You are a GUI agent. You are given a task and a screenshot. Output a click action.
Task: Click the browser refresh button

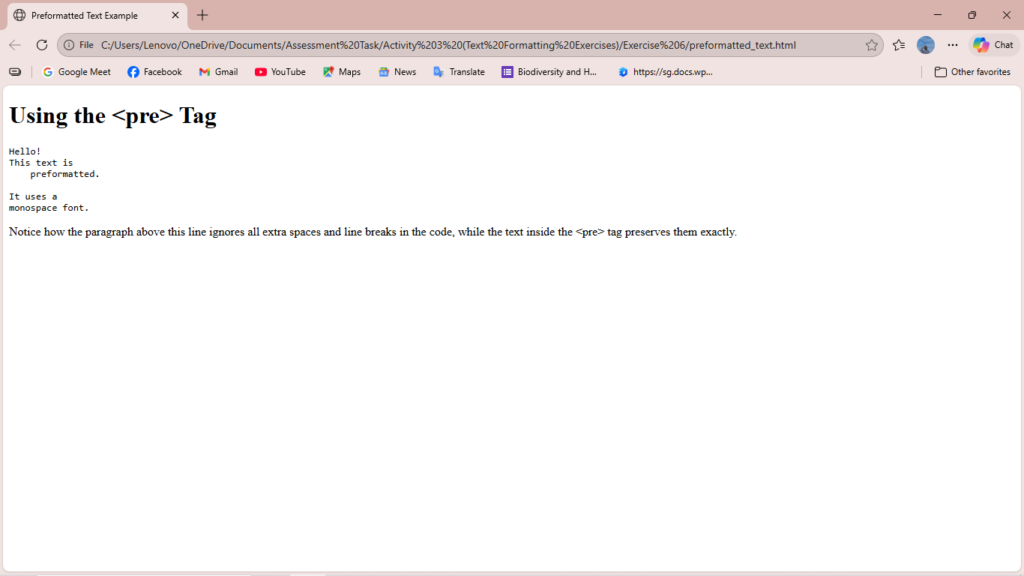point(42,45)
